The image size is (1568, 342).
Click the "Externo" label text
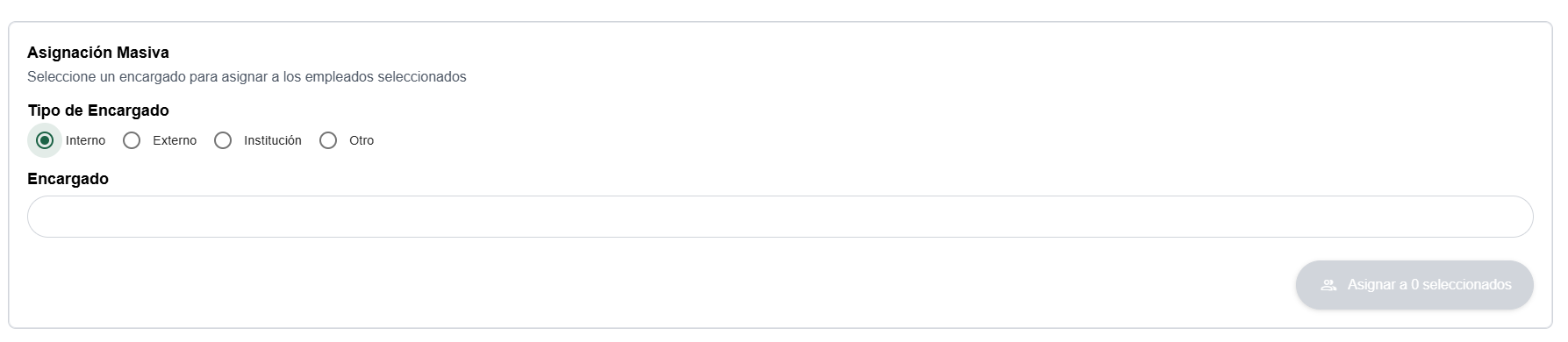tap(175, 140)
